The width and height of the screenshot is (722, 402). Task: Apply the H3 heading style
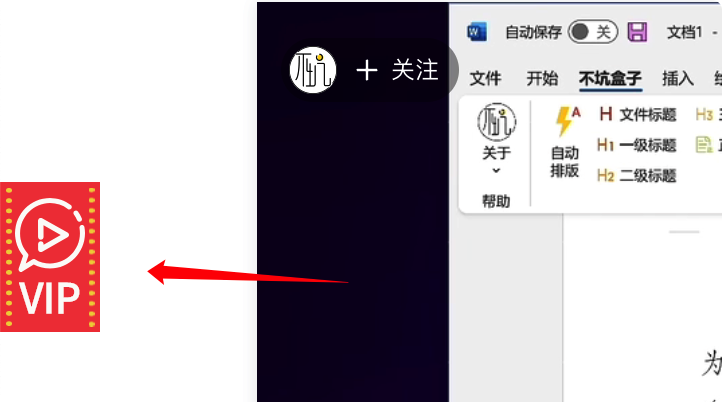coord(708,114)
